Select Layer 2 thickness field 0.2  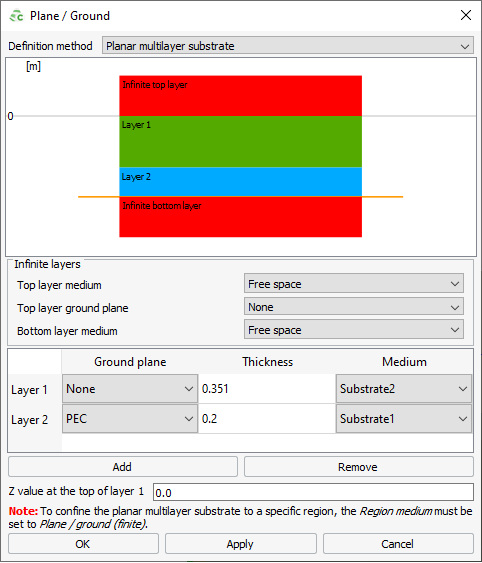[x=267, y=419]
